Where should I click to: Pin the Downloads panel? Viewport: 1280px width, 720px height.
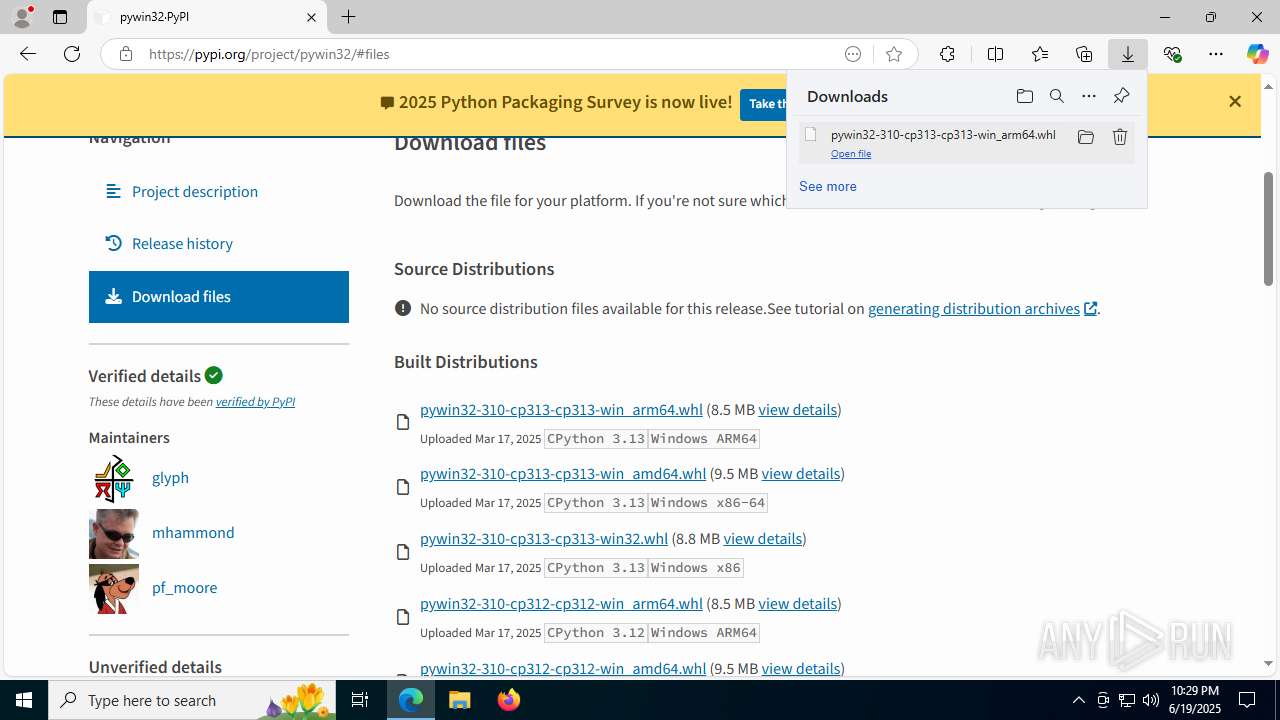coord(1121,96)
